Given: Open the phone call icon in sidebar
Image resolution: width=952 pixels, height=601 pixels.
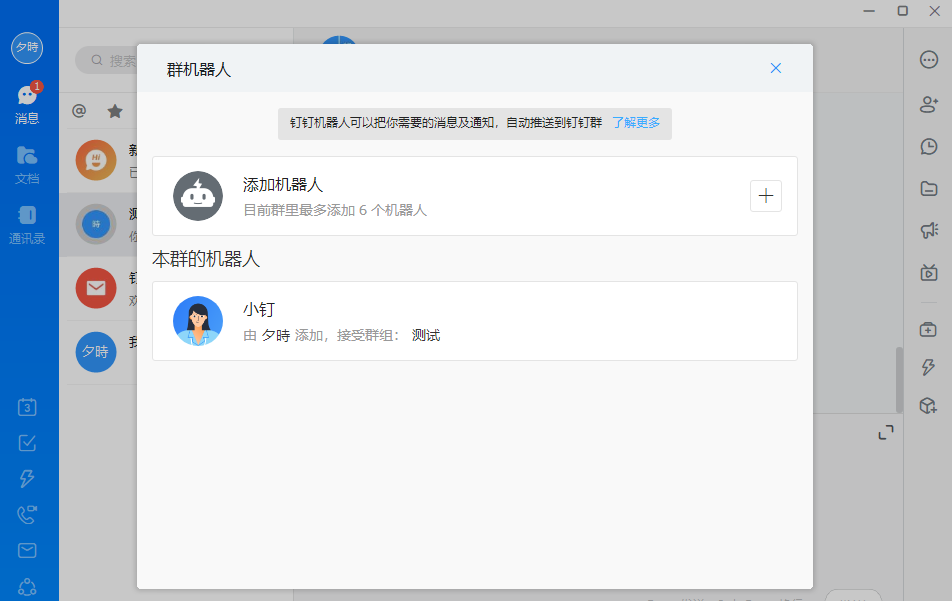Looking at the screenshot, I should click(x=27, y=515).
